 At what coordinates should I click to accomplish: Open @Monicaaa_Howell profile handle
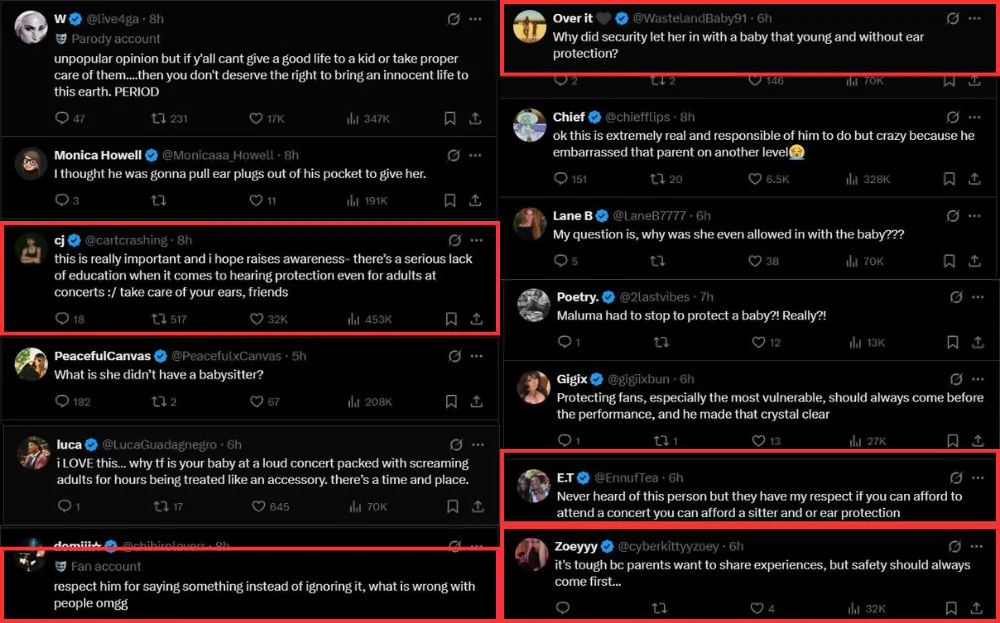click(x=221, y=155)
